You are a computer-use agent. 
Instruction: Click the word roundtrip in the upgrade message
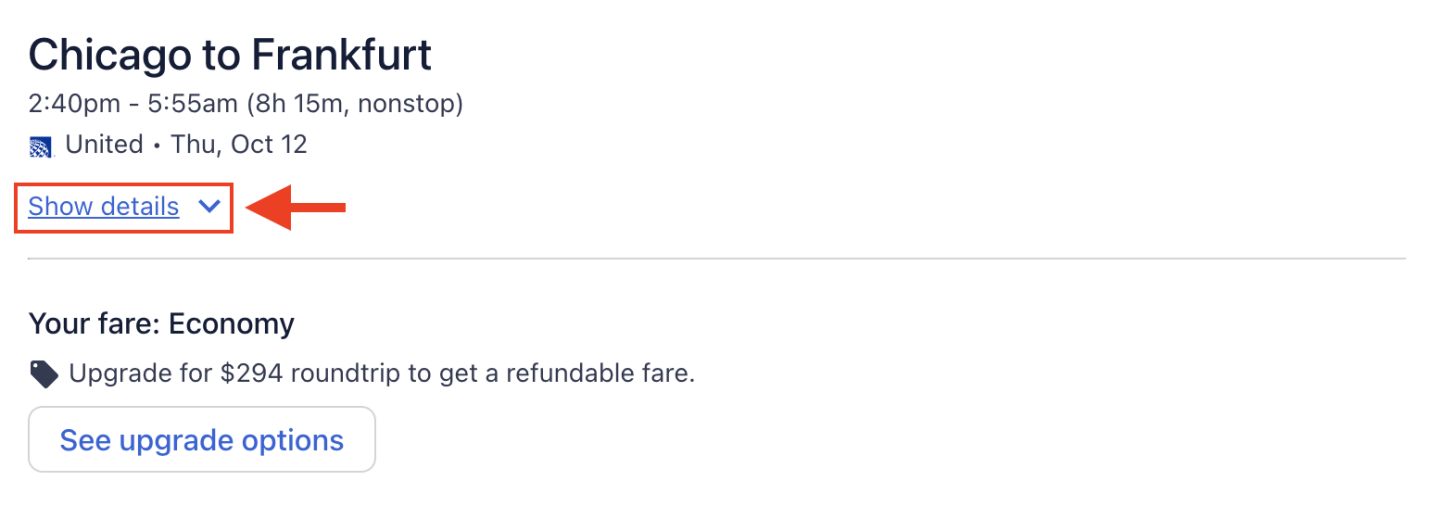coord(345,375)
